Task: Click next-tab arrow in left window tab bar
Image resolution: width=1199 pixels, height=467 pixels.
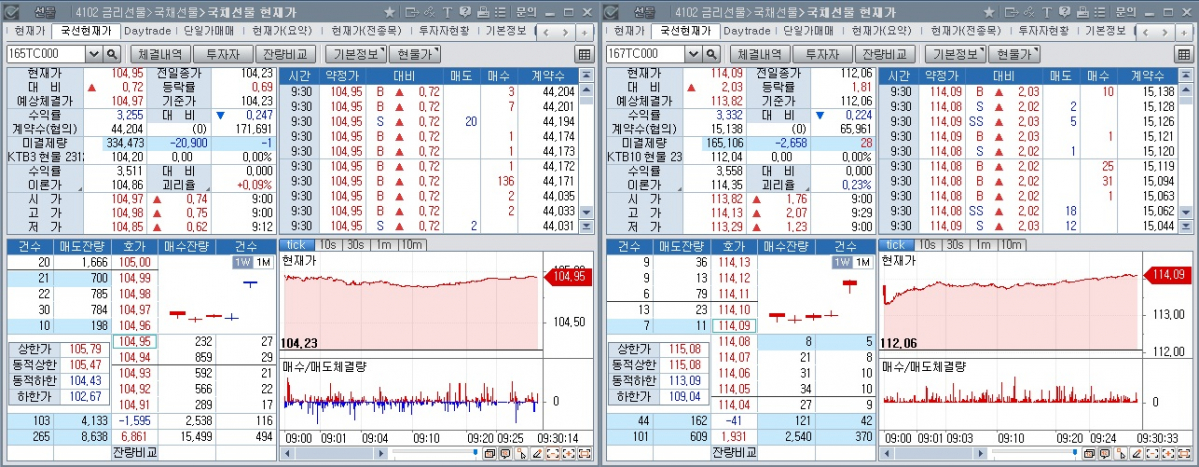Action: pos(566,32)
